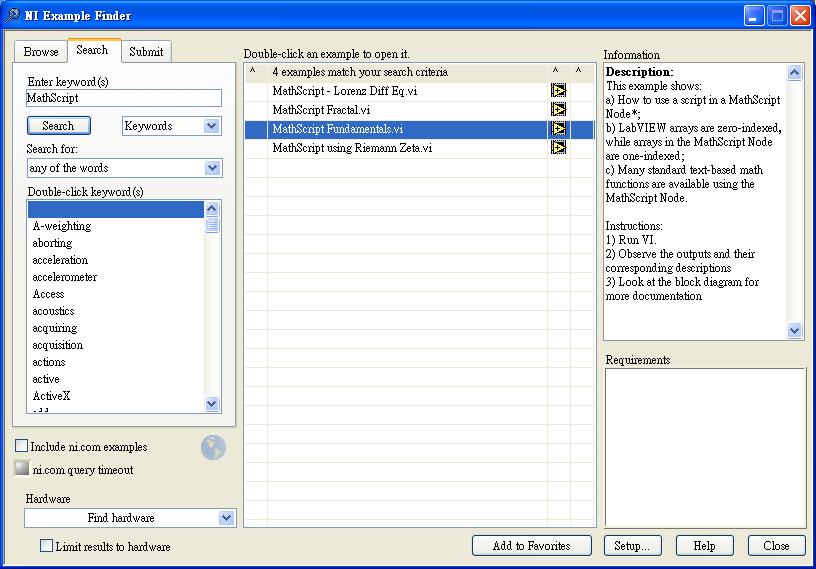
Task: Click keyword list scroll up arrow
Action: [212, 209]
